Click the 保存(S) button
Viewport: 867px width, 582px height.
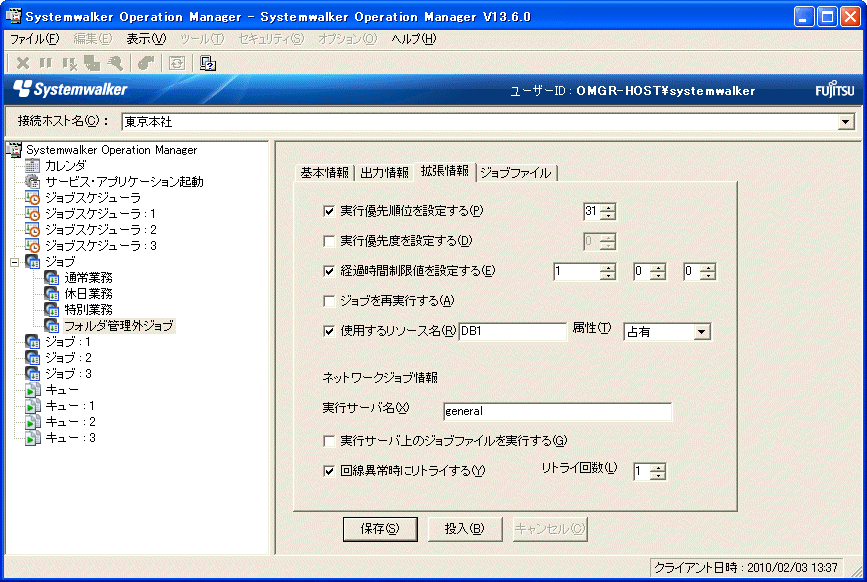click(380, 529)
